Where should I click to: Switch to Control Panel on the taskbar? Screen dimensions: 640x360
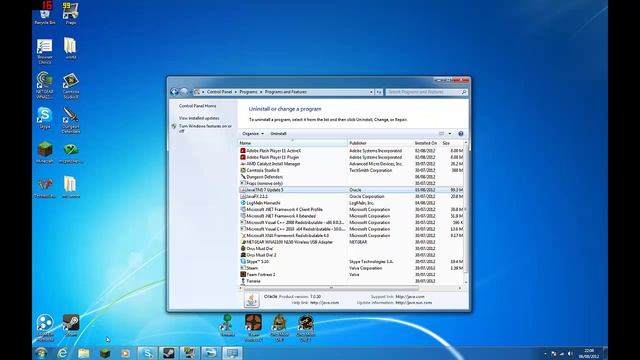click(232, 353)
